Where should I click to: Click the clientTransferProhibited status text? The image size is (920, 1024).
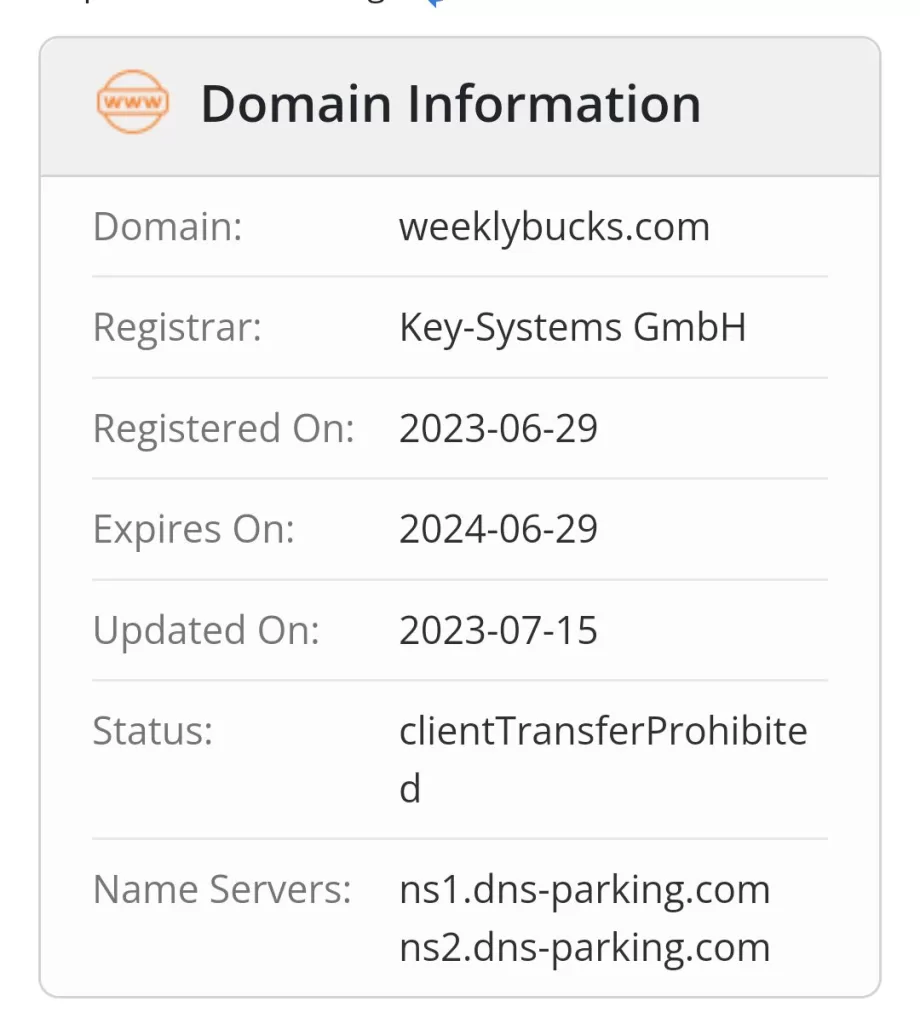point(603,732)
